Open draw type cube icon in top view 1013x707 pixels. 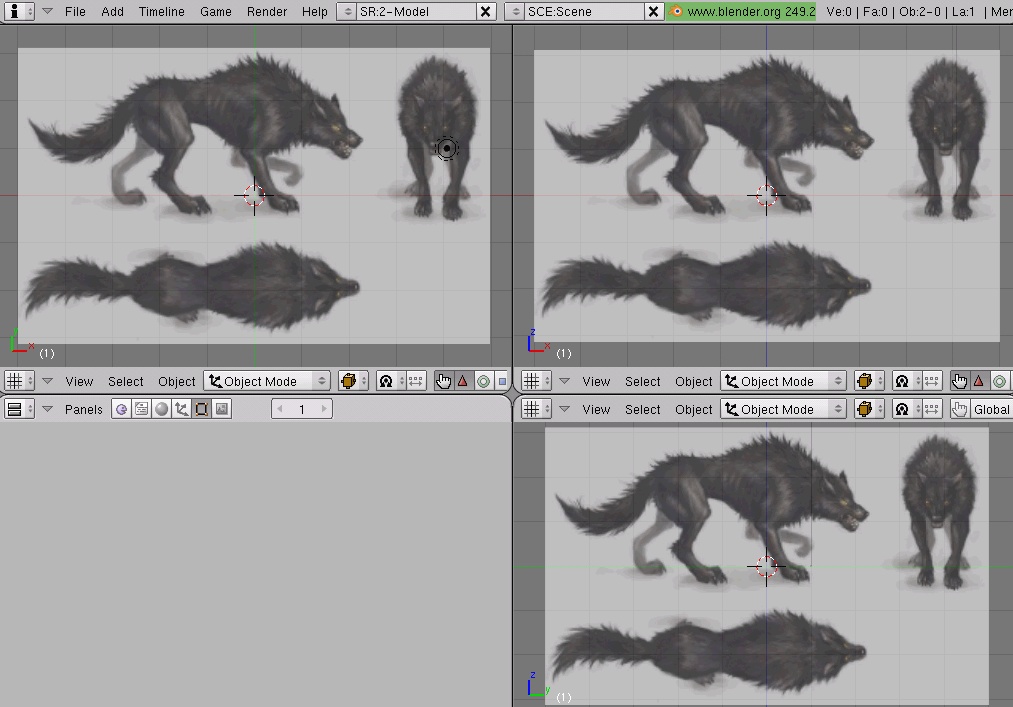point(353,381)
